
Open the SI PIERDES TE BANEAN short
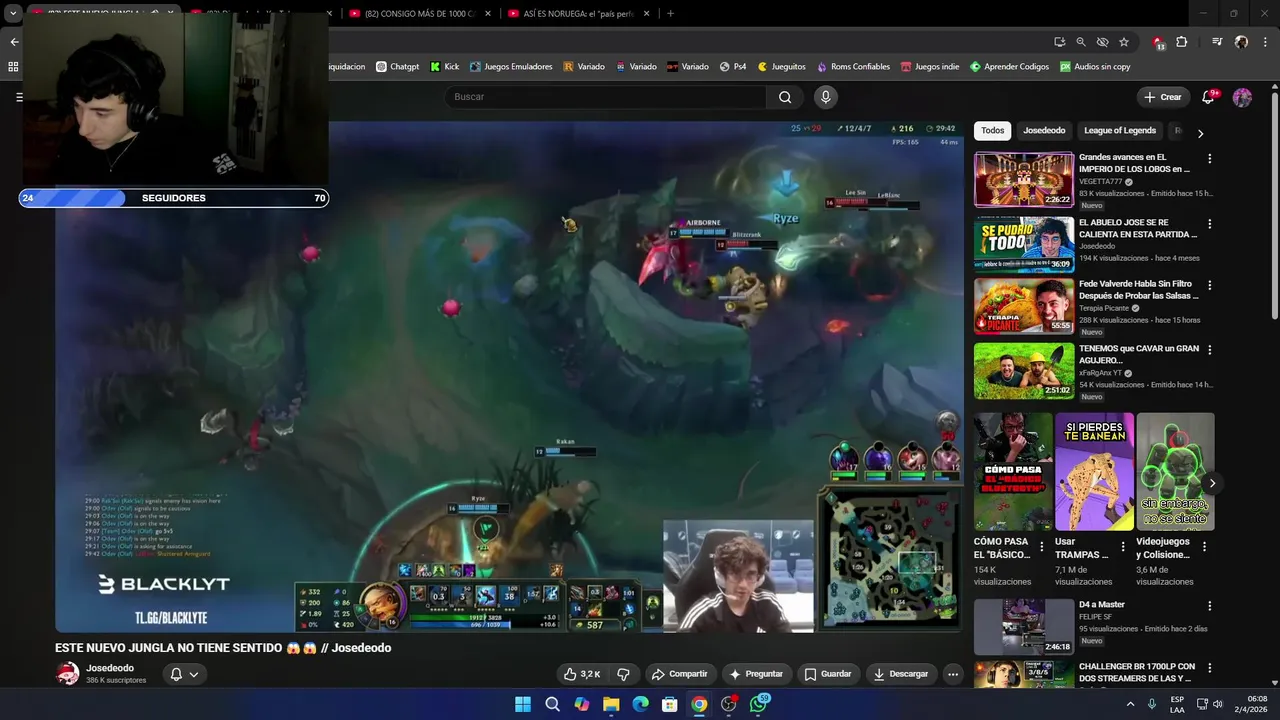[1094, 472]
